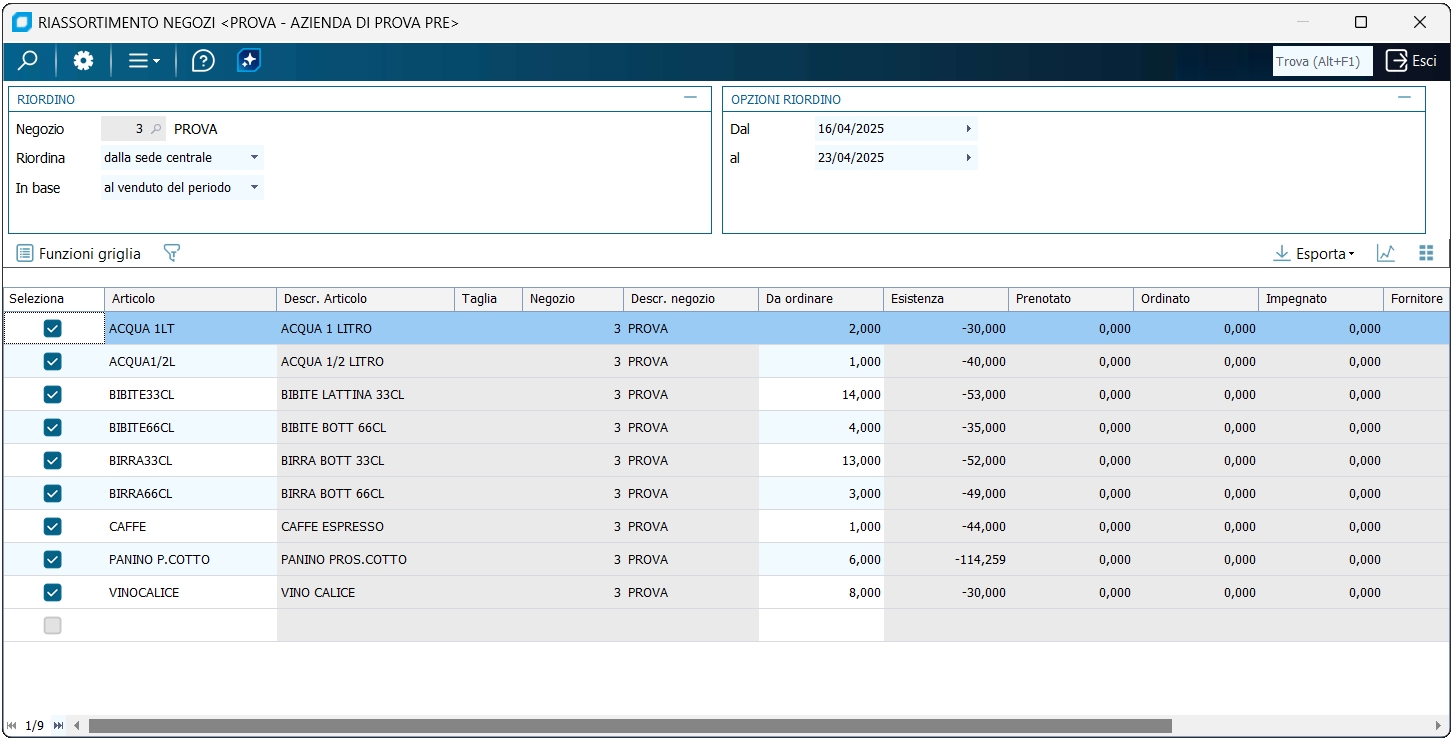
Task: Uncheck the ACQUA 1LT row checkbox
Action: pyautogui.click(x=53, y=329)
